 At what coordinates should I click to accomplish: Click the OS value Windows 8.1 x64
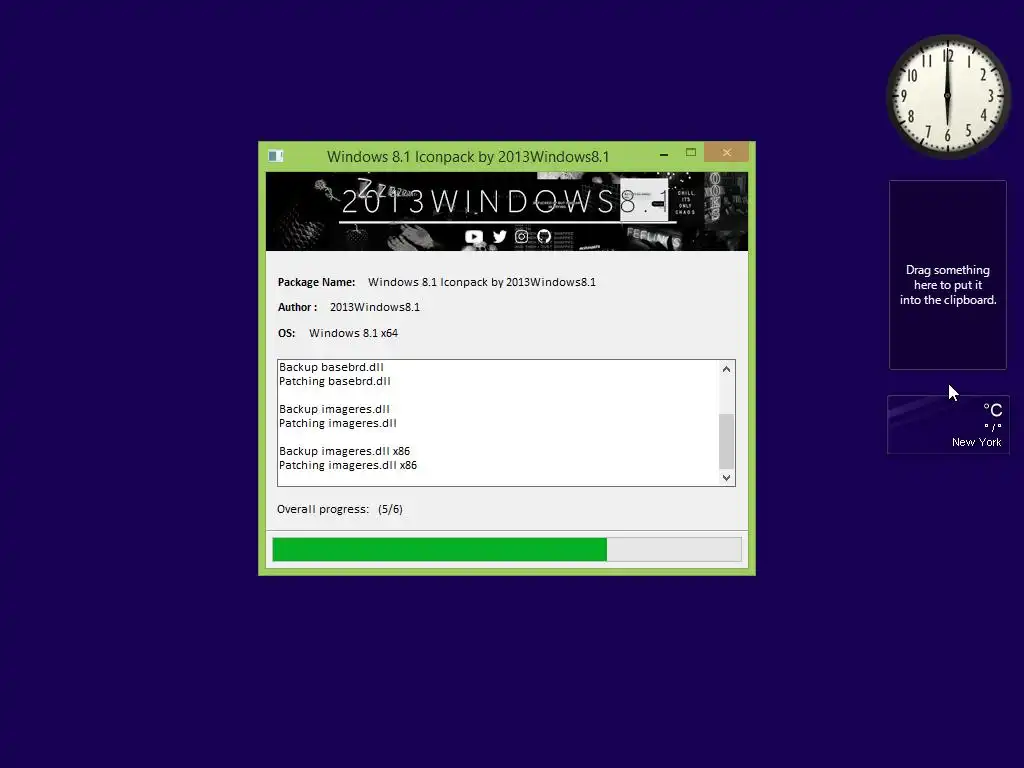[353, 333]
